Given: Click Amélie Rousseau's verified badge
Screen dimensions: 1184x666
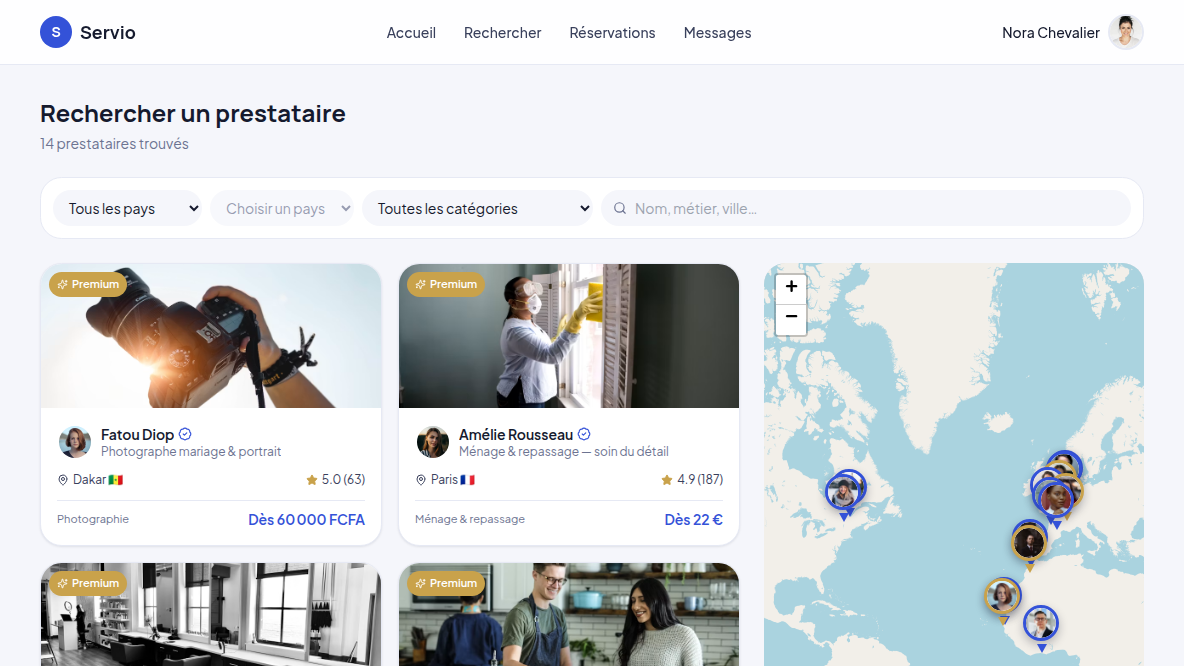Looking at the screenshot, I should pyautogui.click(x=584, y=434).
